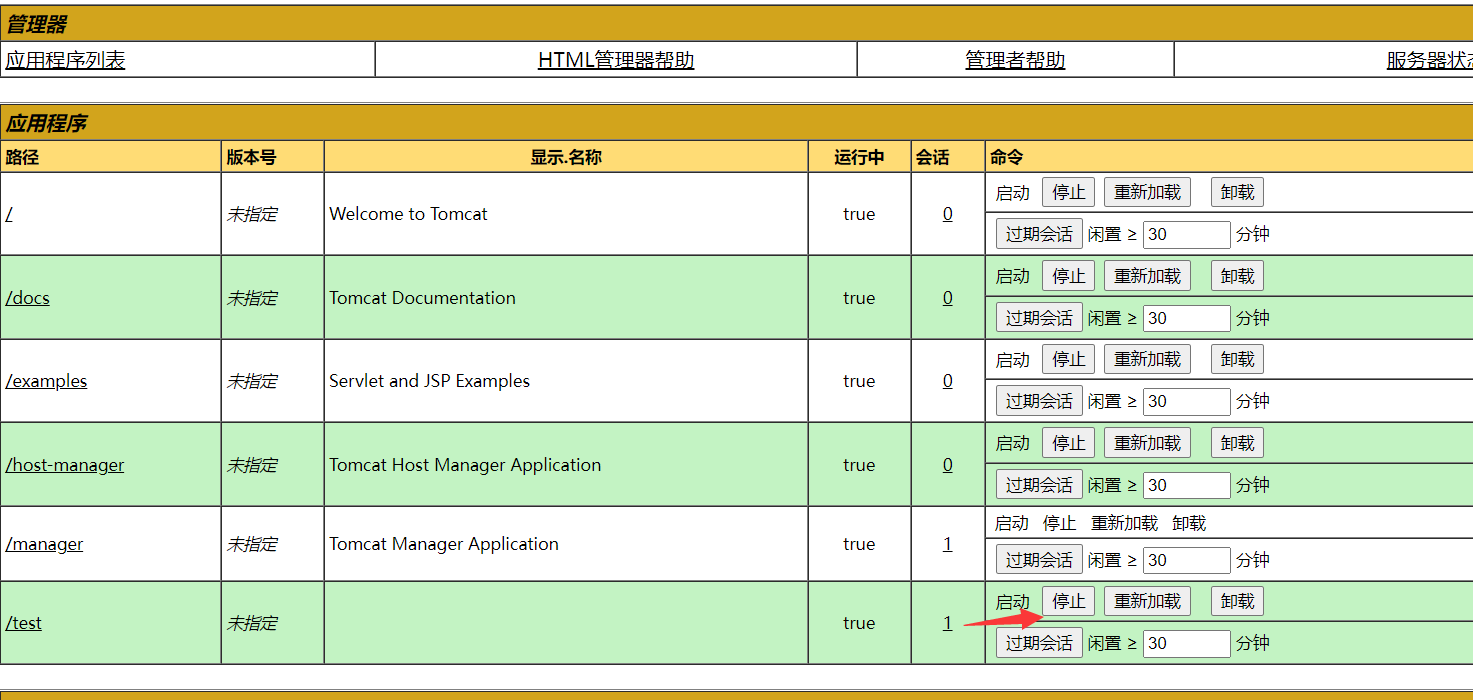The height and width of the screenshot is (700, 1473).
Task: Focus idle minutes field in /host-manager row
Action: 1187,485
